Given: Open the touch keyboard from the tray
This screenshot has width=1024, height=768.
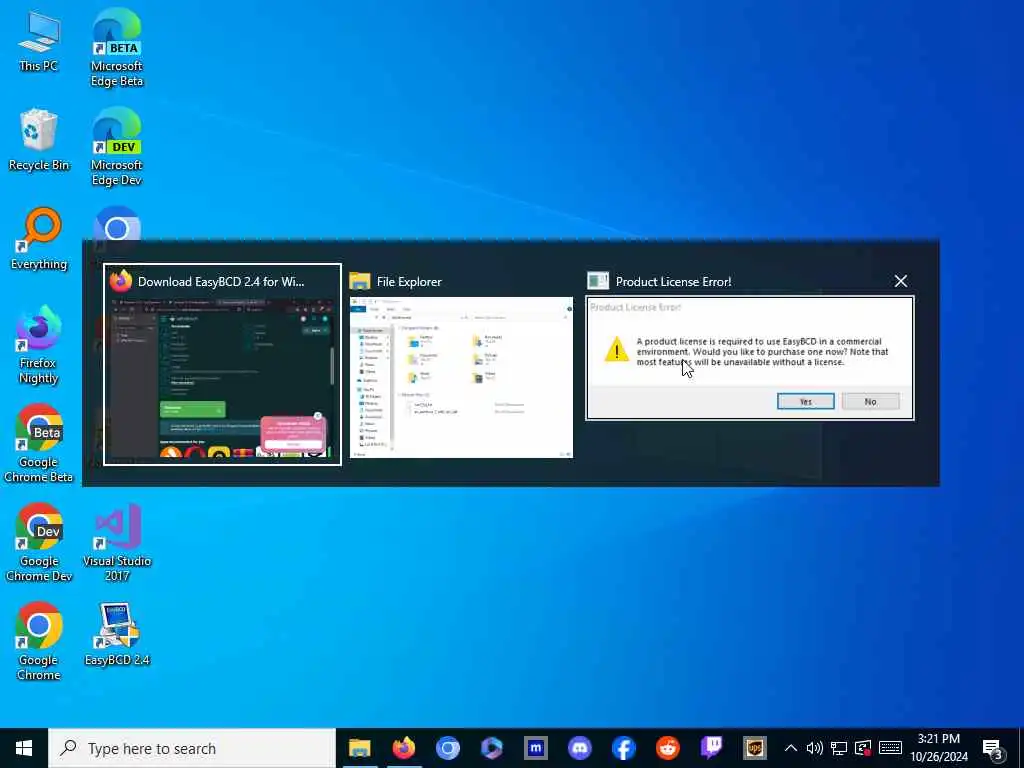Looking at the screenshot, I should [890, 748].
